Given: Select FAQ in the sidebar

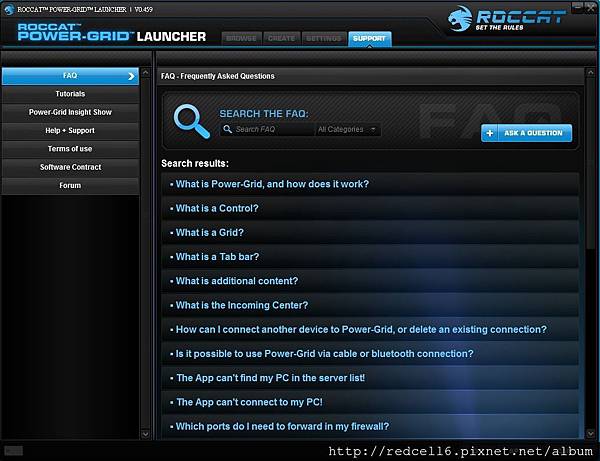Looking at the screenshot, I should [70, 76].
